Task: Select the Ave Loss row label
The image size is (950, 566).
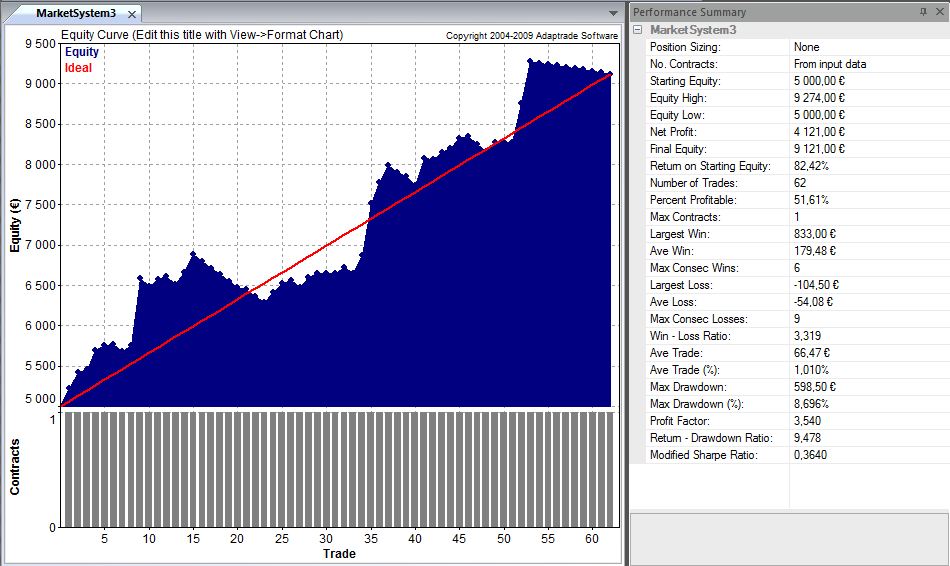Action: pyautogui.click(x=673, y=301)
